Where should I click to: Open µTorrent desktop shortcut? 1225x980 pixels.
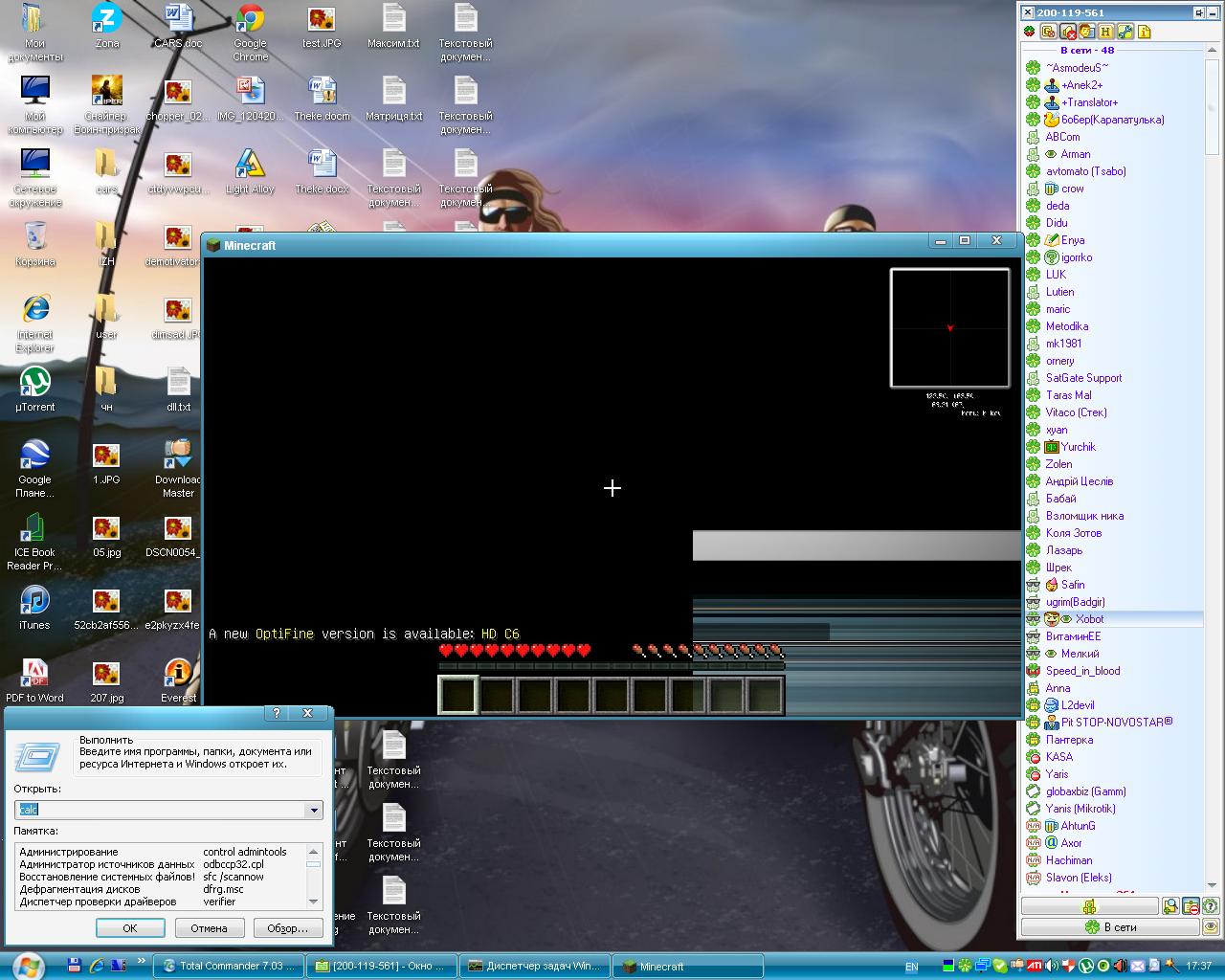tap(34, 390)
